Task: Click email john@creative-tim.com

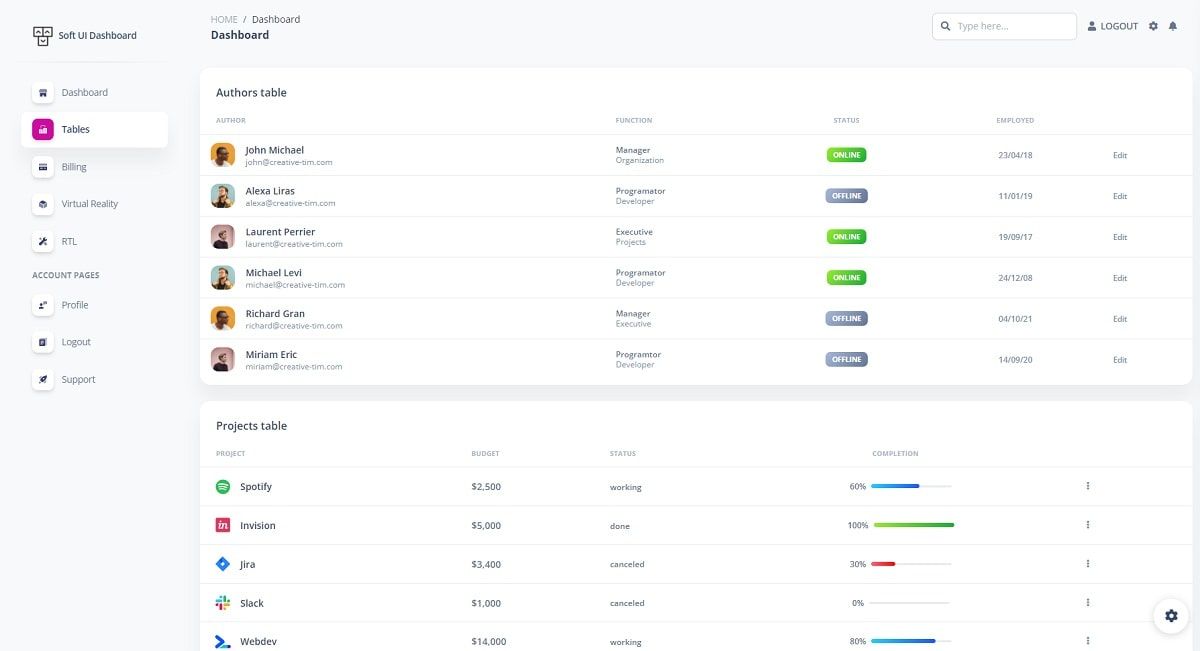Action: pos(289,162)
